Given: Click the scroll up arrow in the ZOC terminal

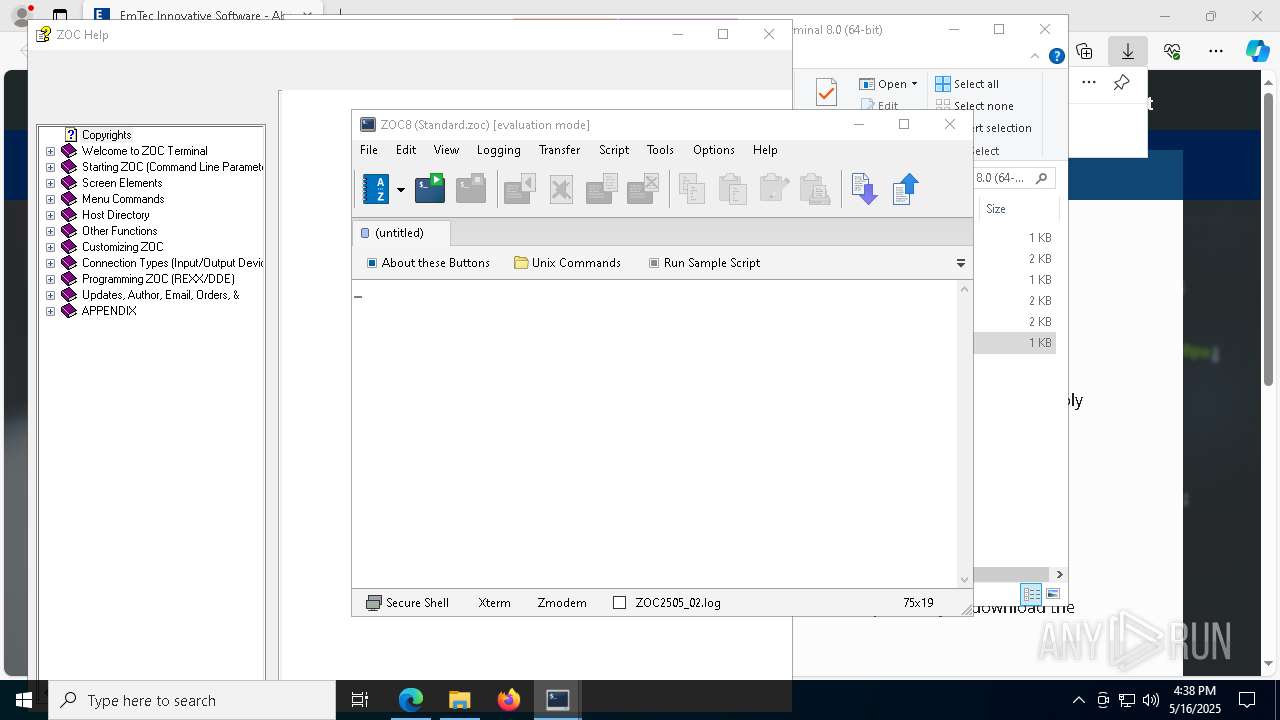Looking at the screenshot, I should pyautogui.click(x=964, y=289).
